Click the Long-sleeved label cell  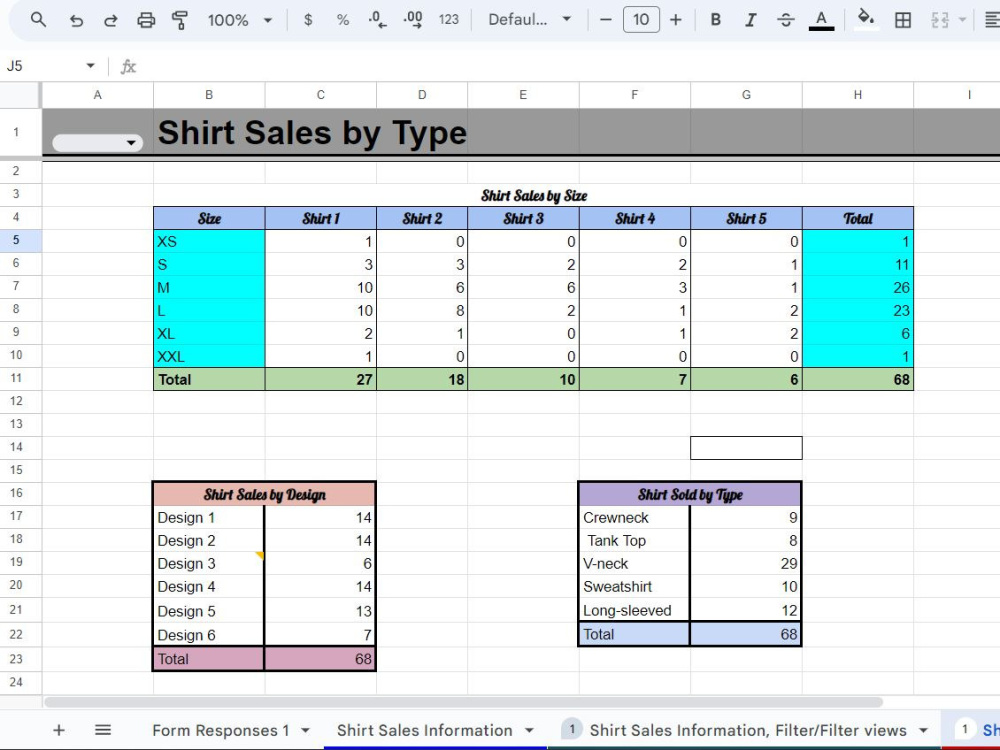[634, 610]
